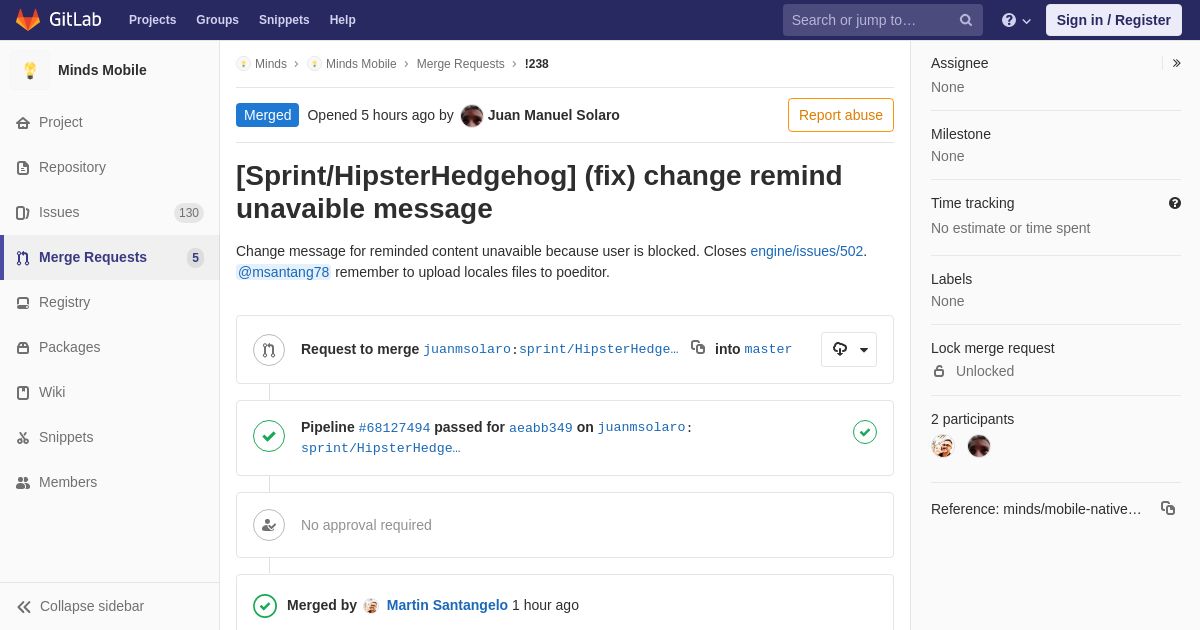The height and width of the screenshot is (630, 1200).
Task: Open commit aeabb349 link
Action: coord(541,428)
